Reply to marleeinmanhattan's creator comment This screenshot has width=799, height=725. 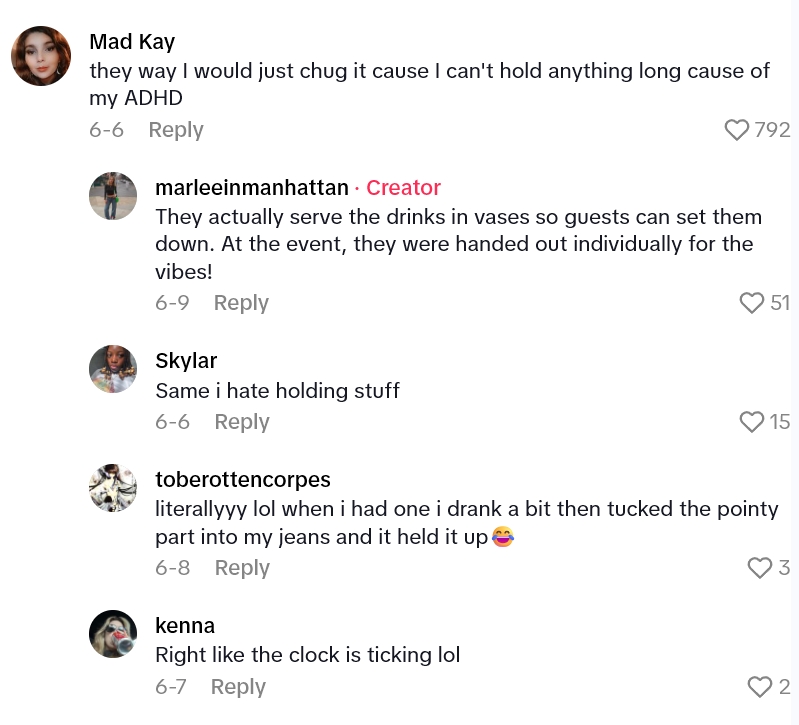coord(241,303)
